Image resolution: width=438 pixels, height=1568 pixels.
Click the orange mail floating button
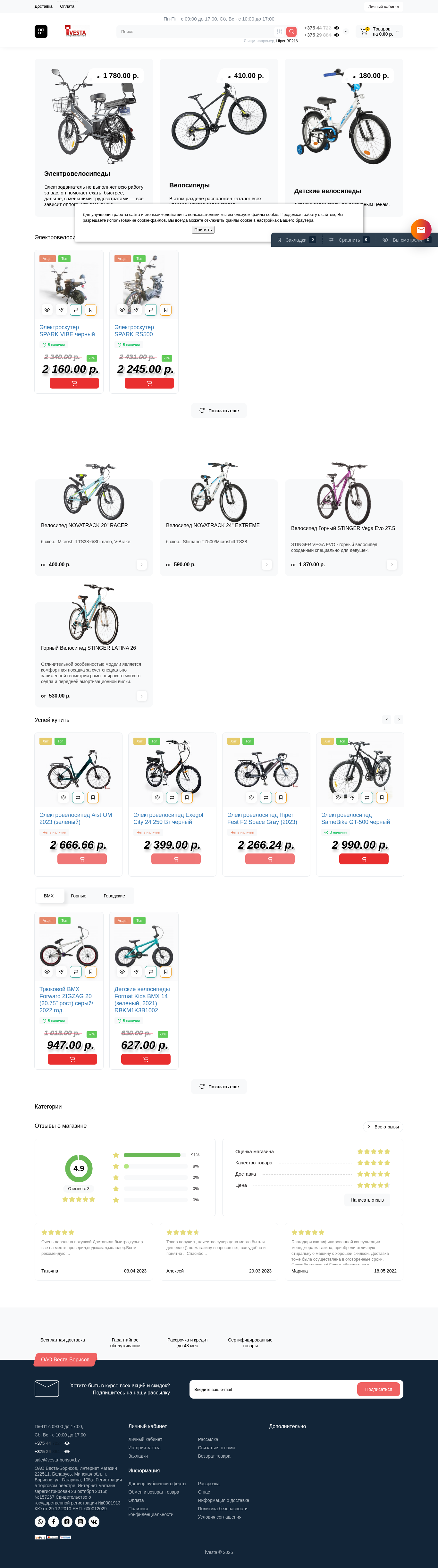pyautogui.click(x=421, y=229)
